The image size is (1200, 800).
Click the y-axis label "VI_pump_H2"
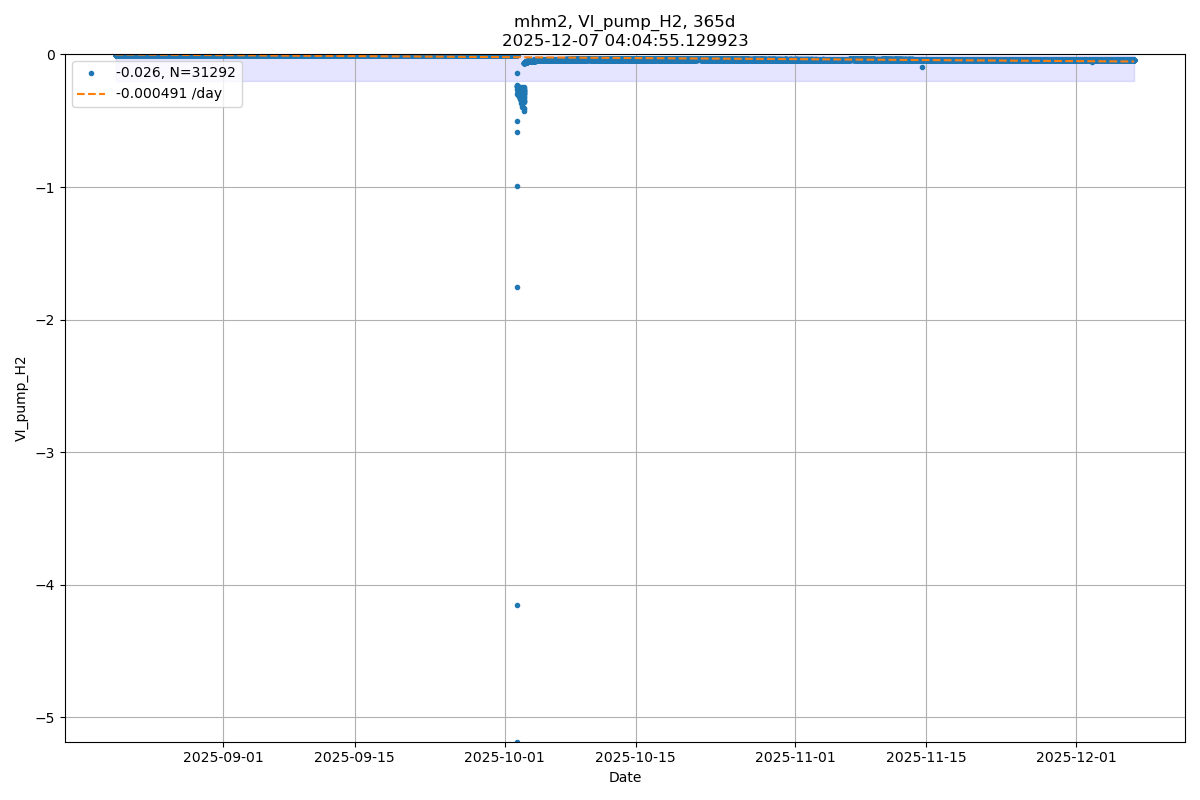click(x=21, y=398)
